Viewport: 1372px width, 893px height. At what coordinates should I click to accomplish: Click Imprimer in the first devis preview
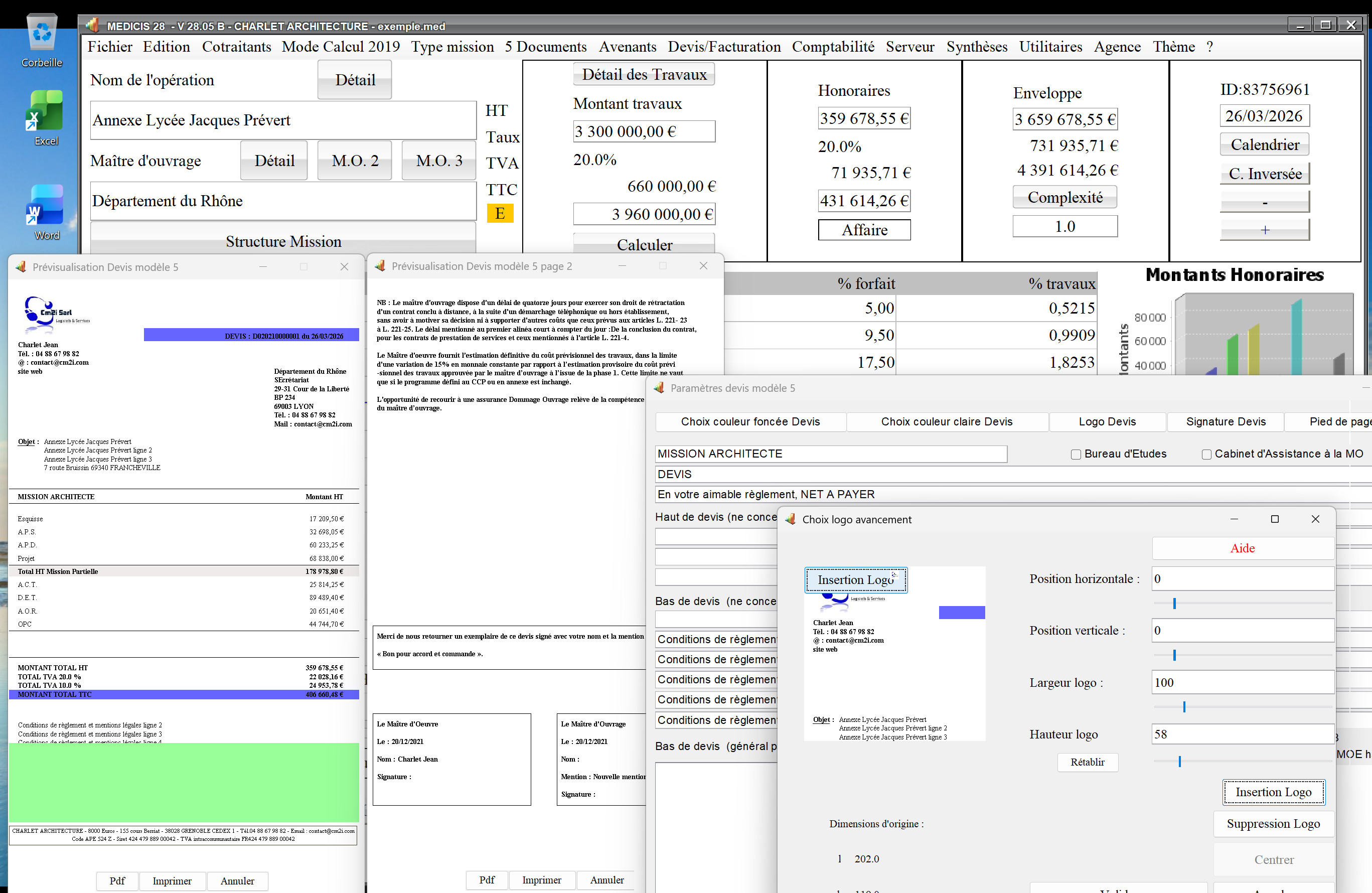[x=172, y=881]
